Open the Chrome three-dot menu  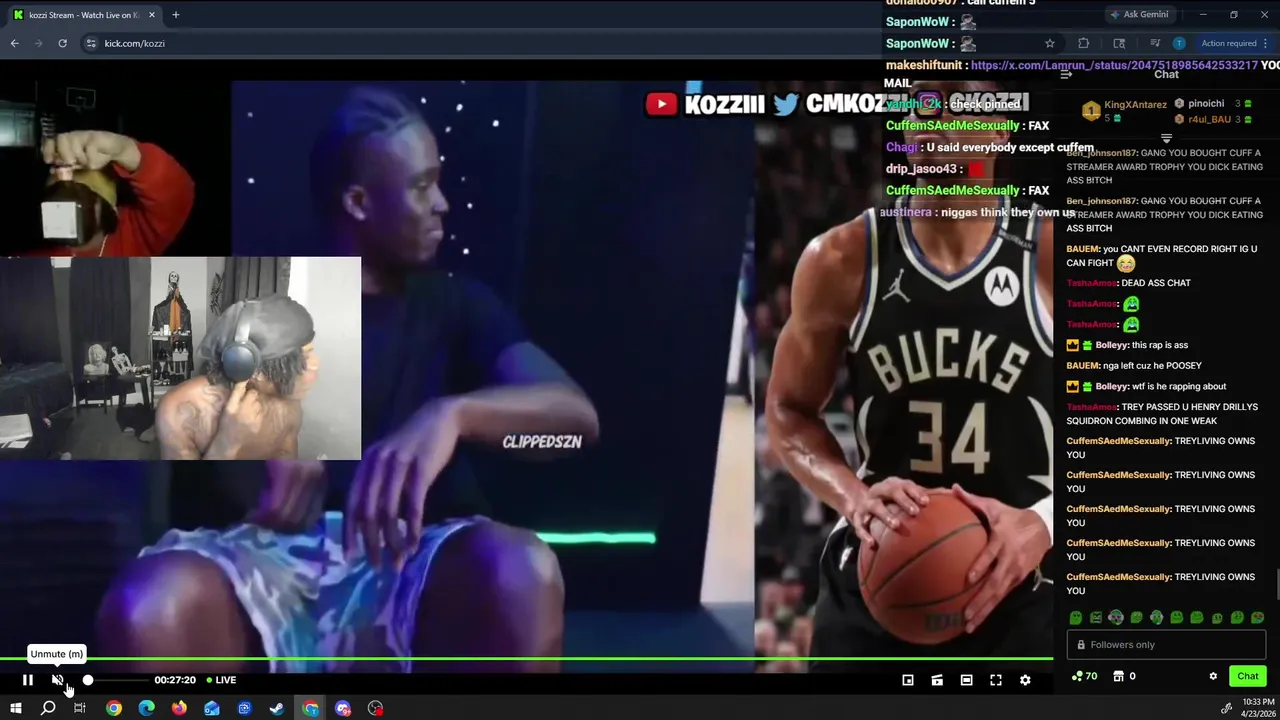point(1265,43)
